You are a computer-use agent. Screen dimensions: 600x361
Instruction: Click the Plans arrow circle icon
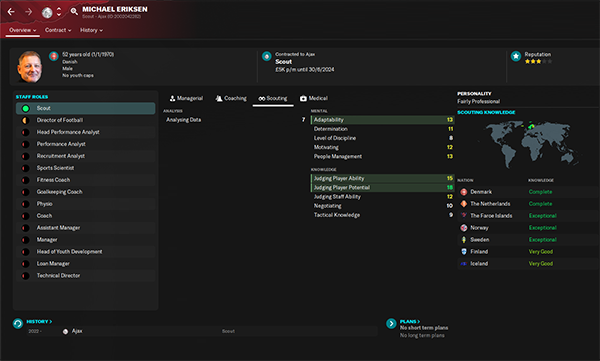[391, 323]
